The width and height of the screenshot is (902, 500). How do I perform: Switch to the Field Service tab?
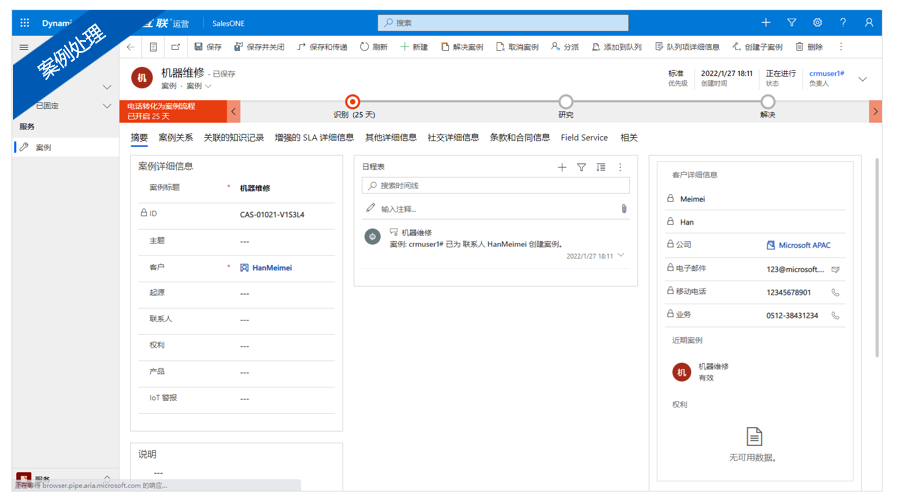coord(584,138)
